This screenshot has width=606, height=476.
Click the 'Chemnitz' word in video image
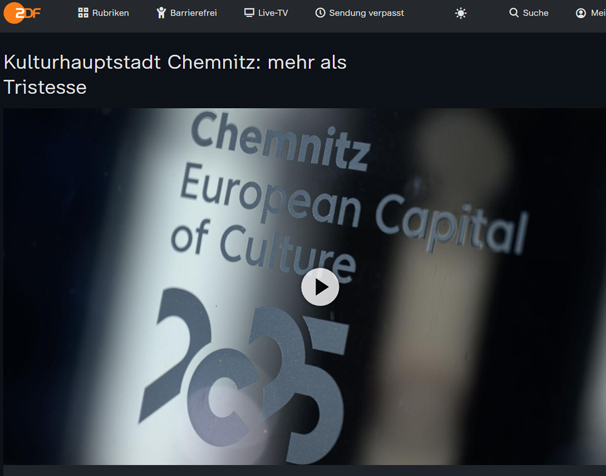(280, 141)
